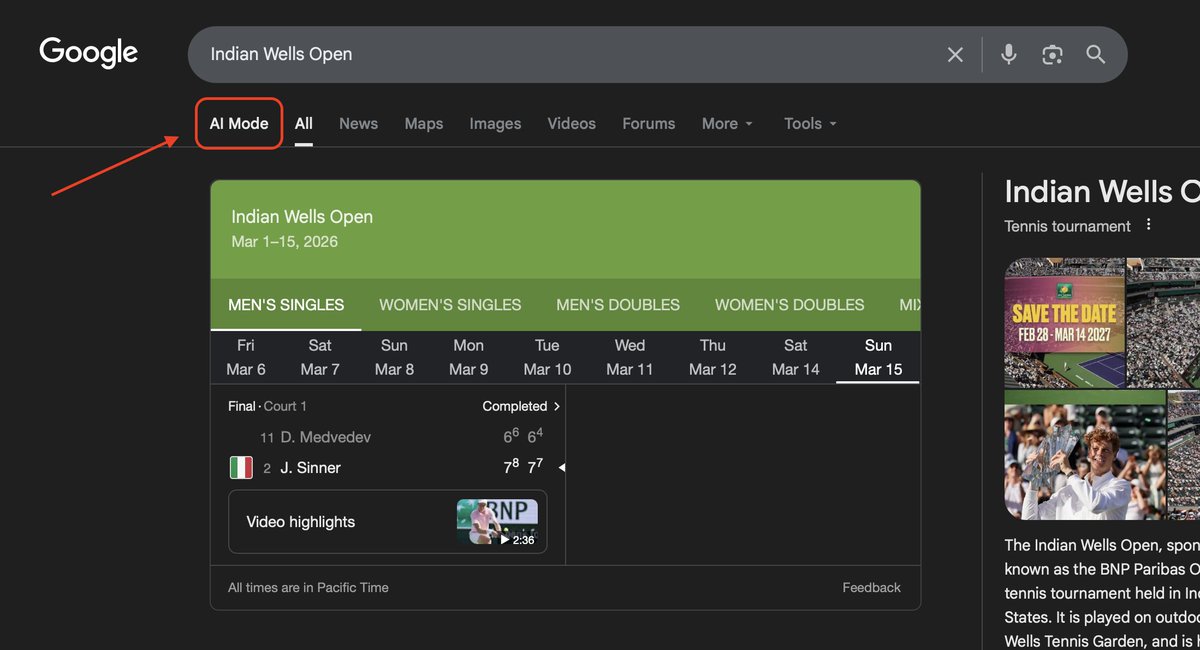
Task: Click the magnifying glass search icon
Action: click(x=1096, y=55)
